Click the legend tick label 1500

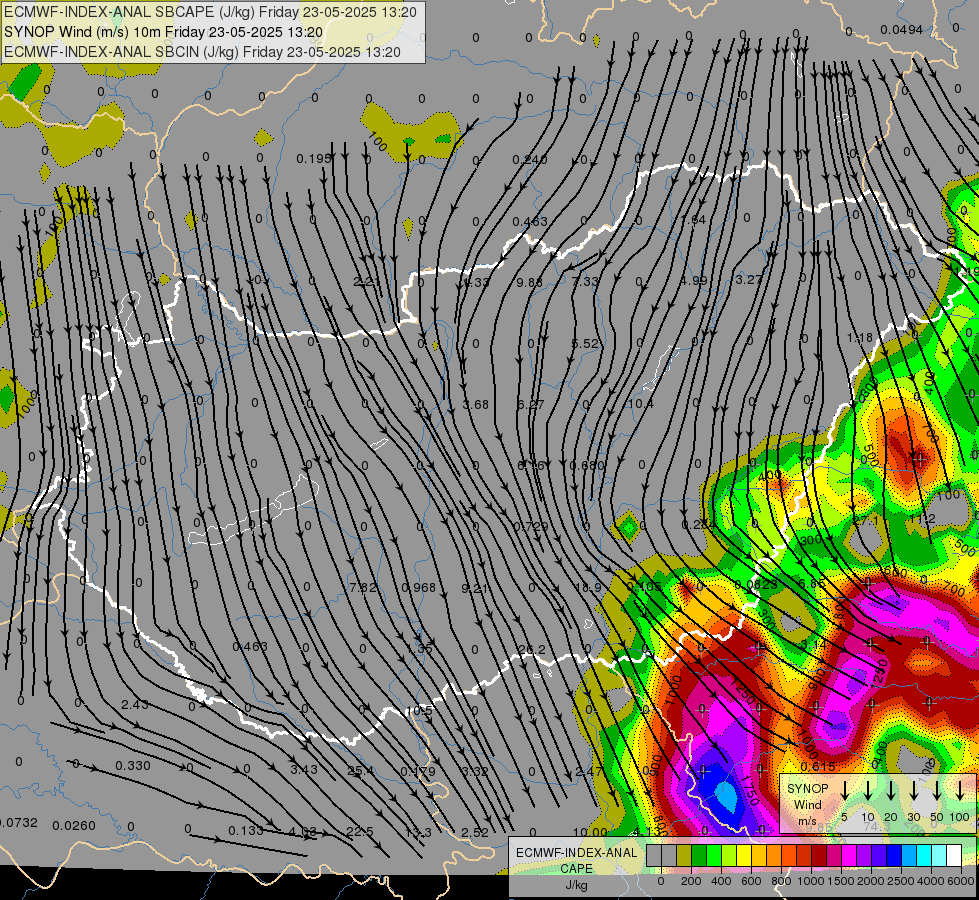[x=840, y=881]
